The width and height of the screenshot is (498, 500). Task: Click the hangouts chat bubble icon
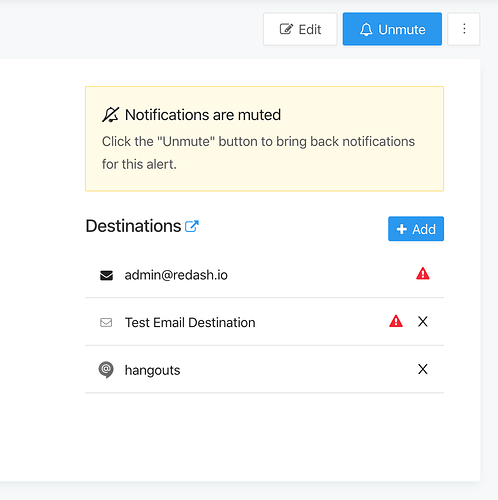tap(106, 370)
